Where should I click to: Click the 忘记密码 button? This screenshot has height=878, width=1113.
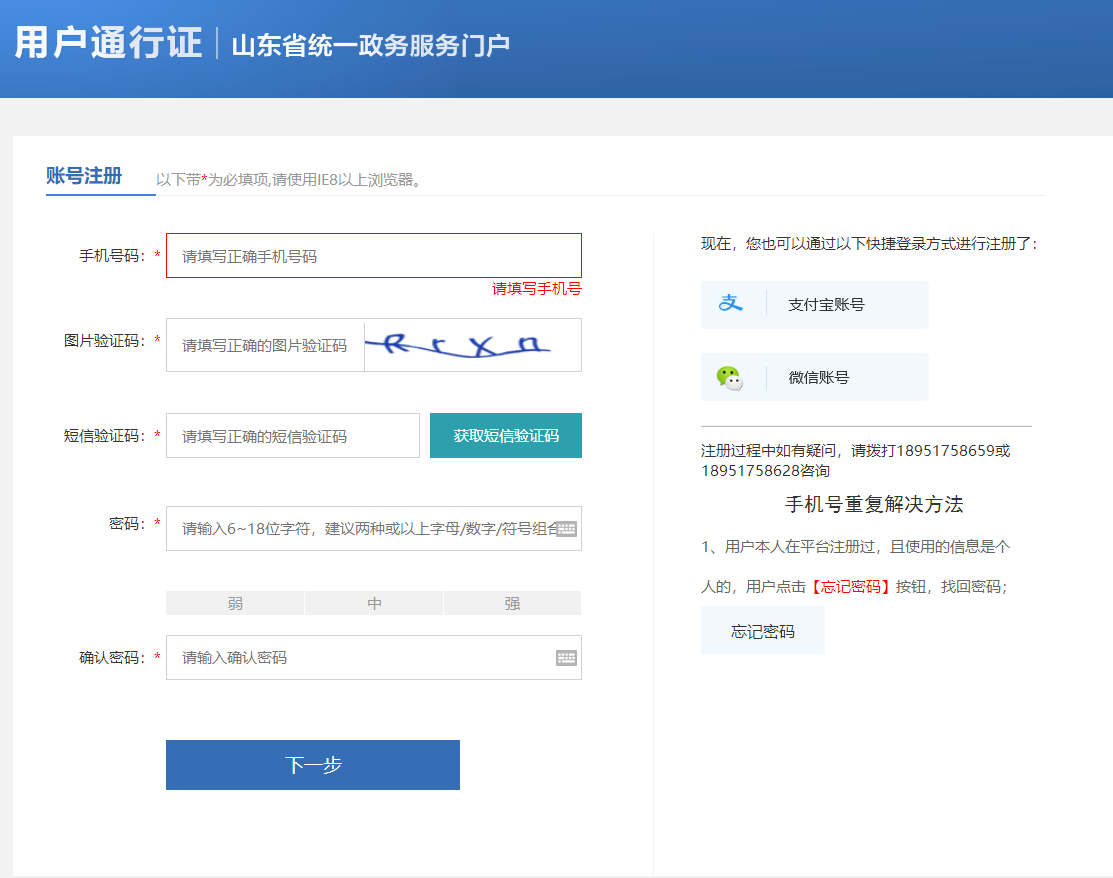762,630
